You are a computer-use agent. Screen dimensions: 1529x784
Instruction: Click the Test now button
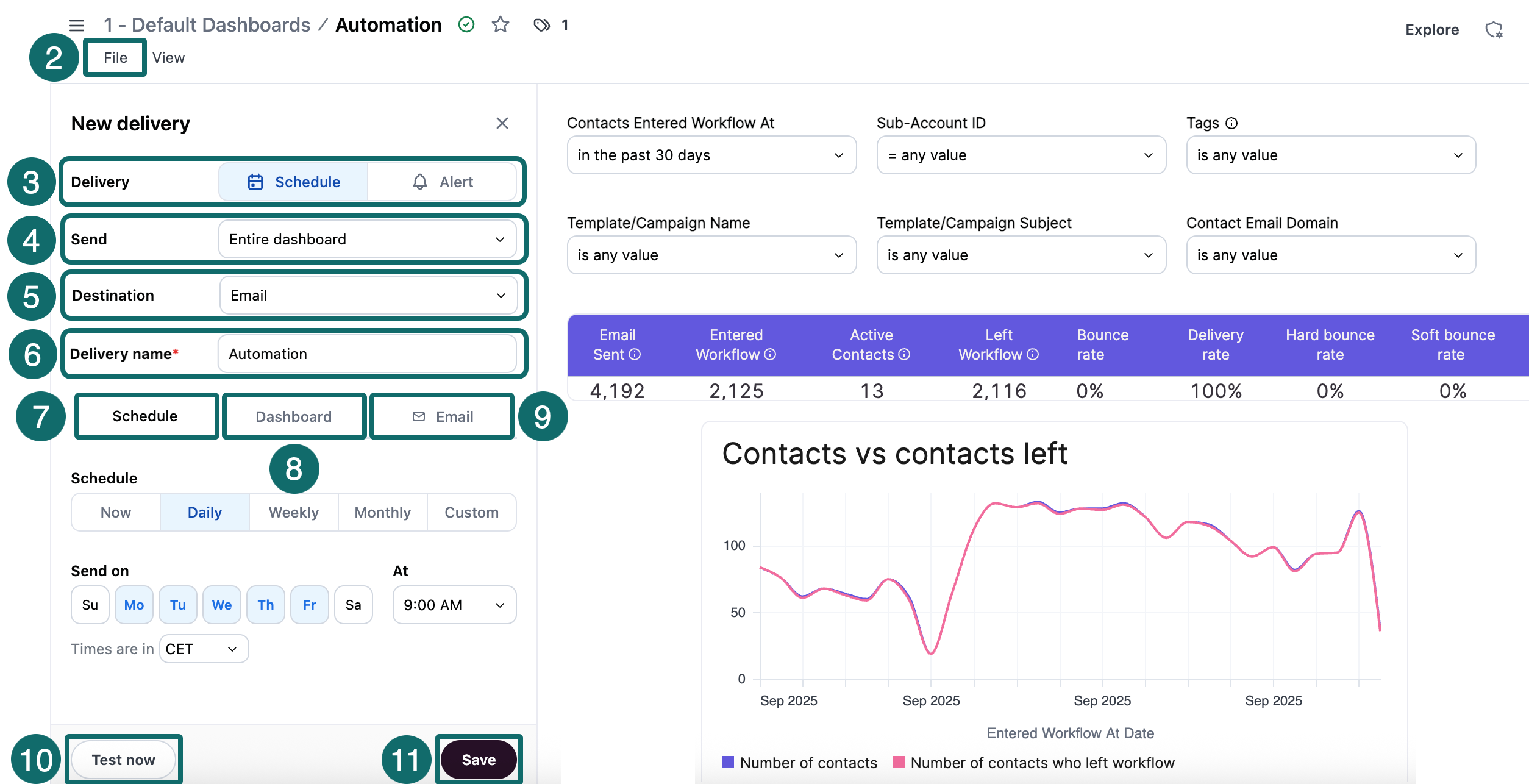(123, 760)
